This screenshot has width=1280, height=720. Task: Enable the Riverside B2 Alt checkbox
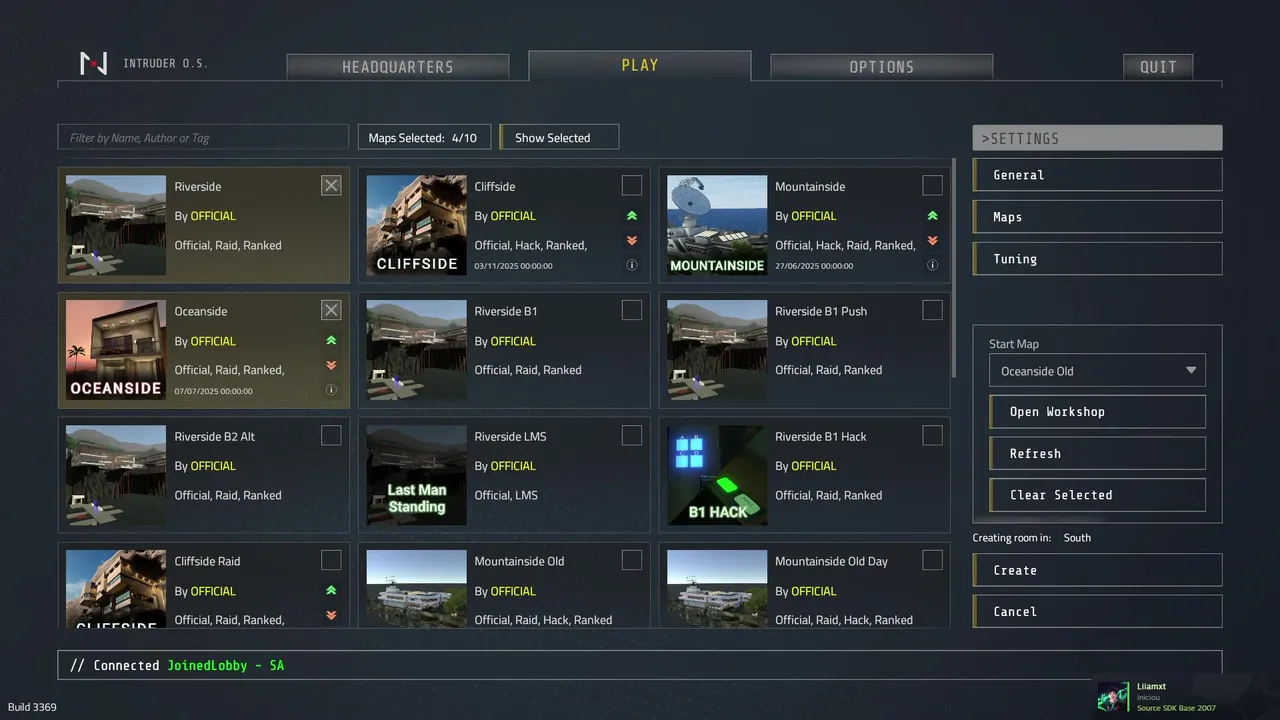331,435
